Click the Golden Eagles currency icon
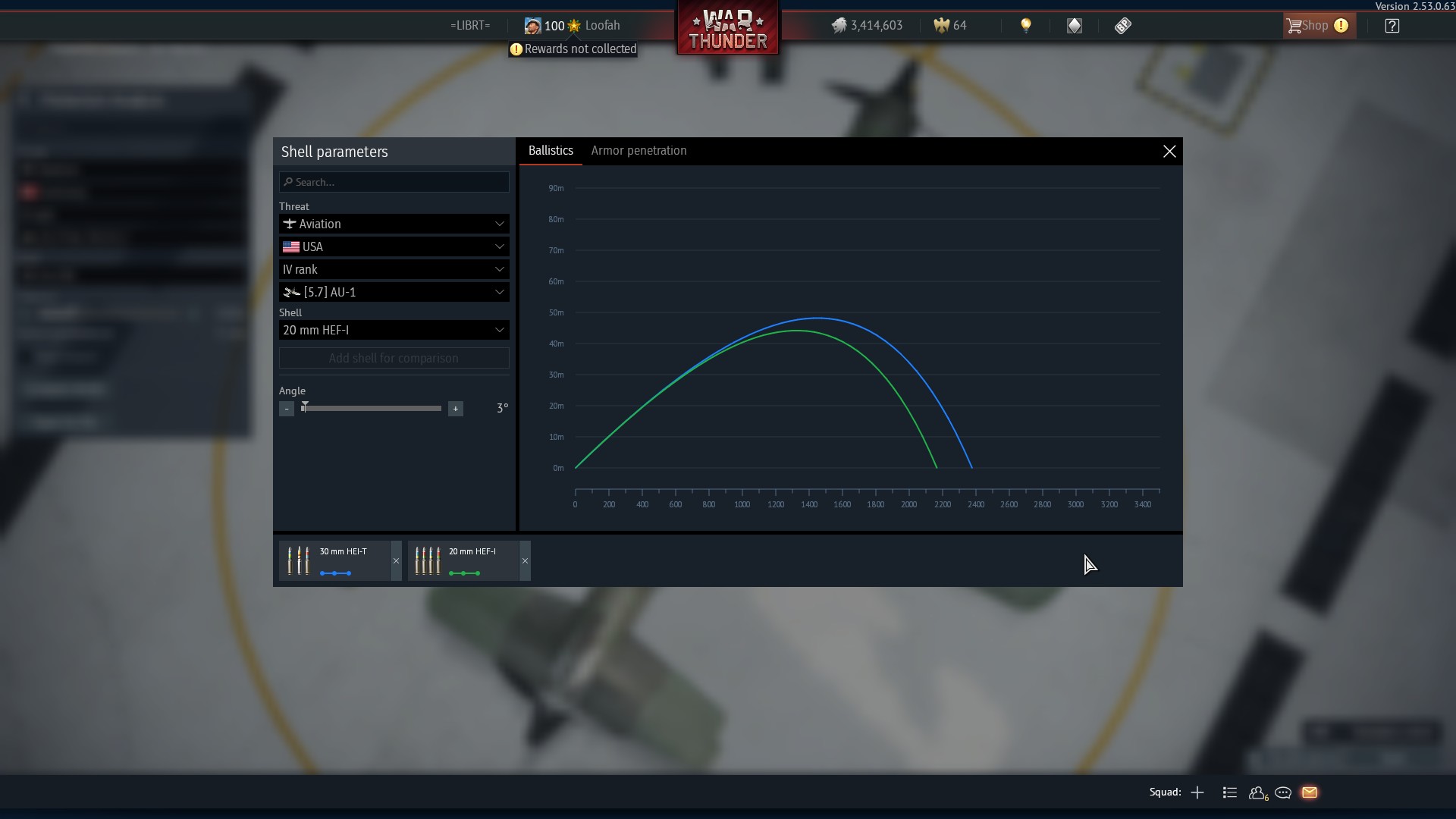The height and width of the screenshot is (819, 1456). coord(941,26)
